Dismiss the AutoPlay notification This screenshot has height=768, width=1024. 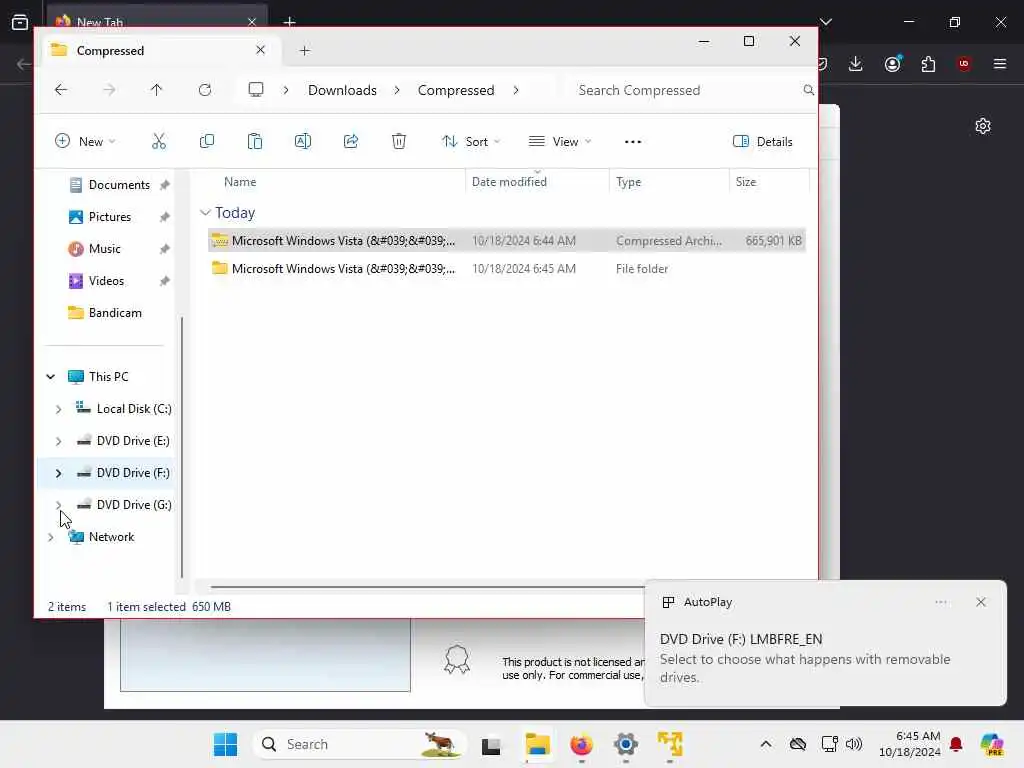[980, 602]
